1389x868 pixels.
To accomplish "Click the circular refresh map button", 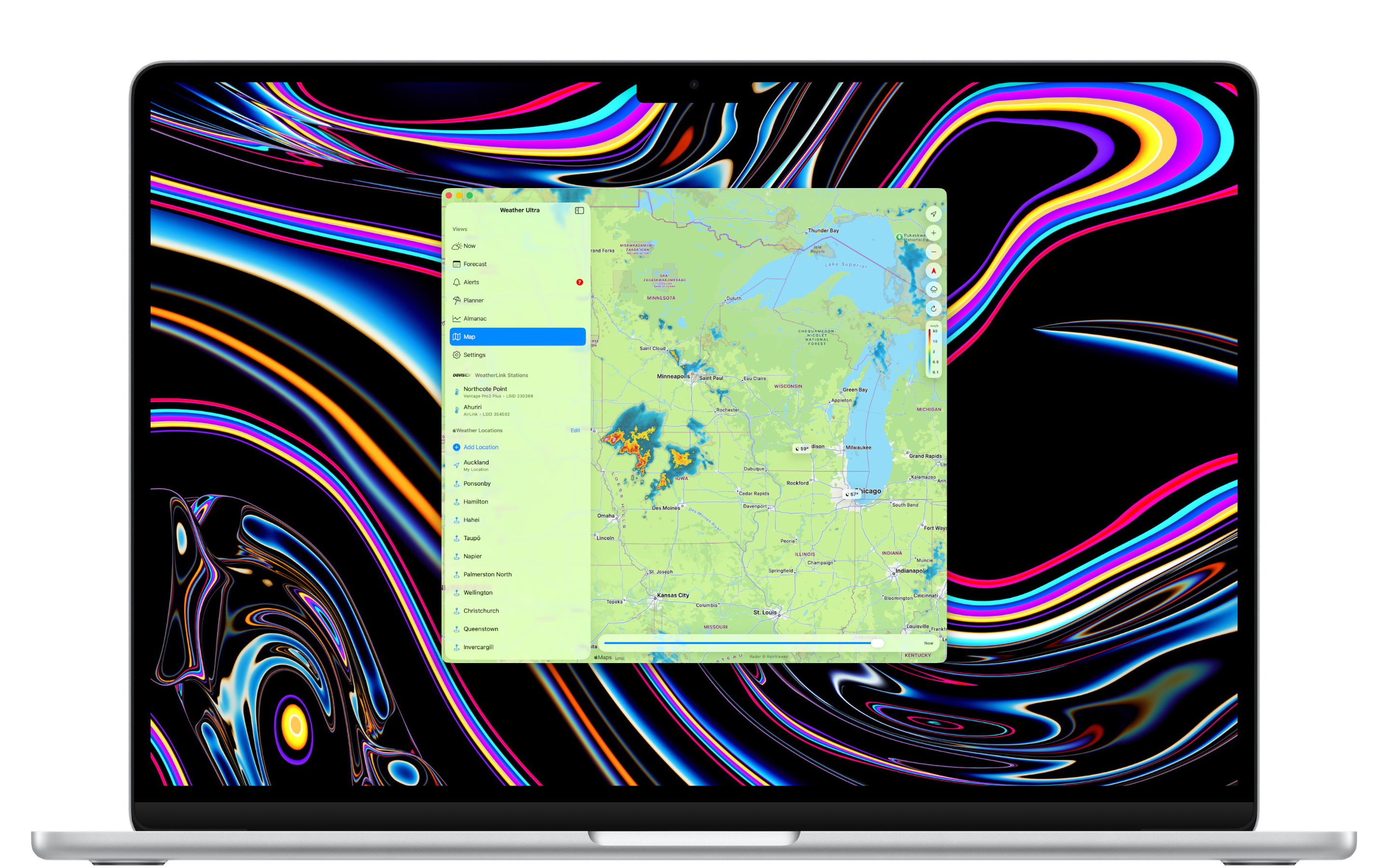I will (x=933, y=308).
